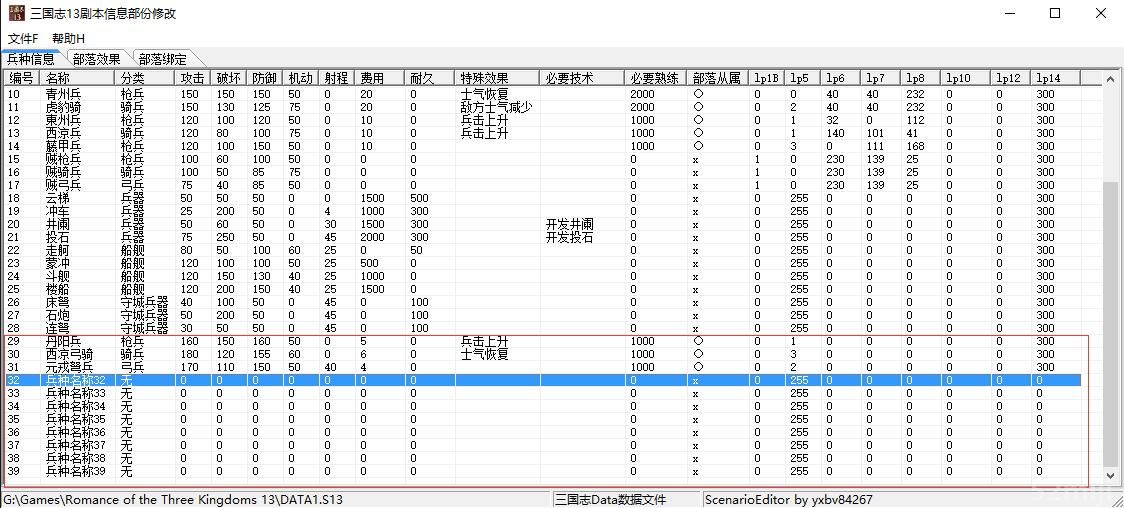Select the 兵种信息 tab
1124x508 pixels.
click(31, 59)
